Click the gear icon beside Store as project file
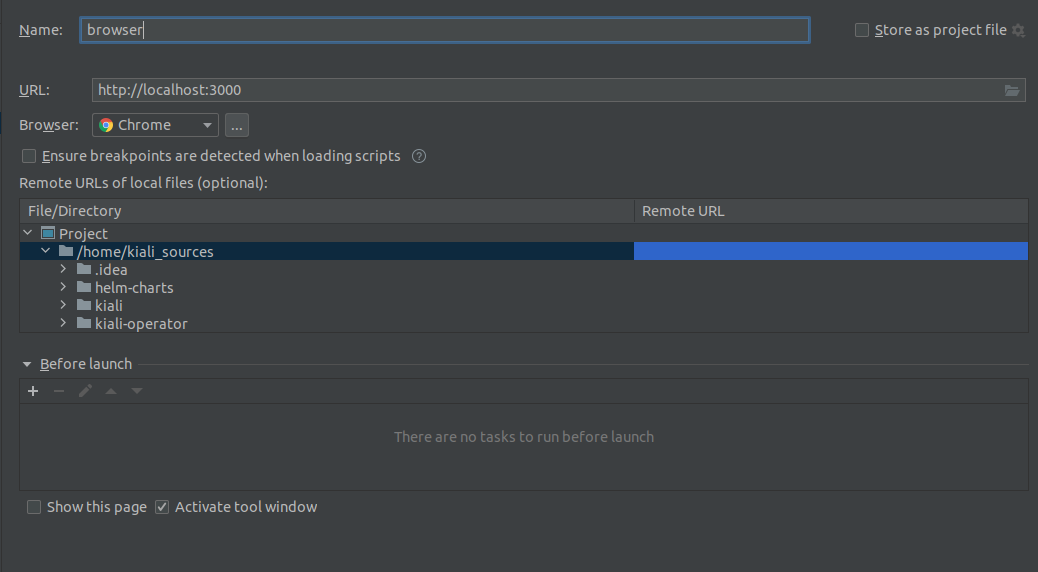The width and height of the screenshot is (1038, 572). [x=1018, y=31]
